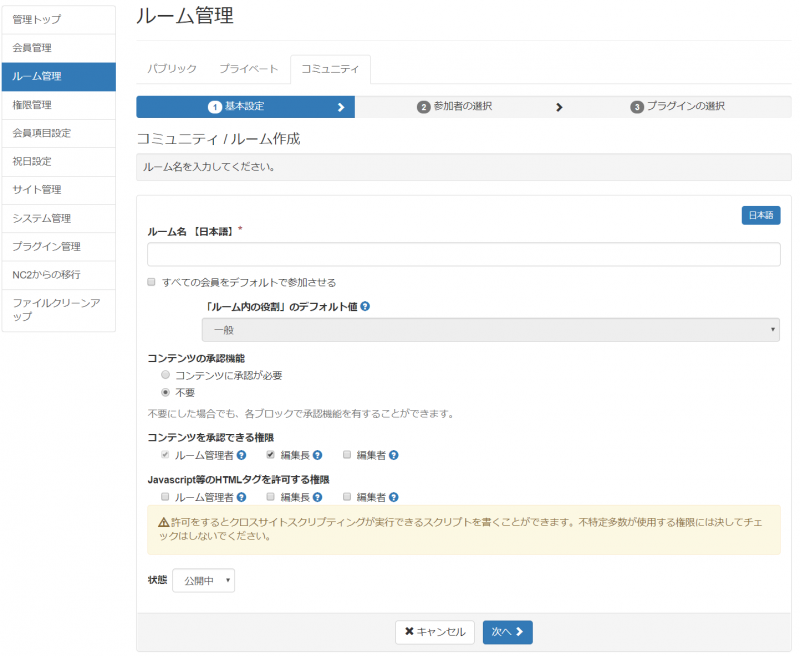Screen dimensions: 800x656
Task: Click the ルーム名 text input field
Action: [x=463, y=255]
